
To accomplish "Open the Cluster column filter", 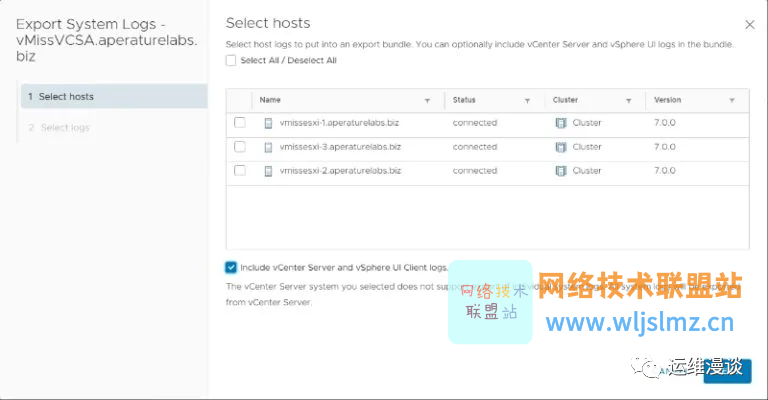I will click(x=628, y=100).
